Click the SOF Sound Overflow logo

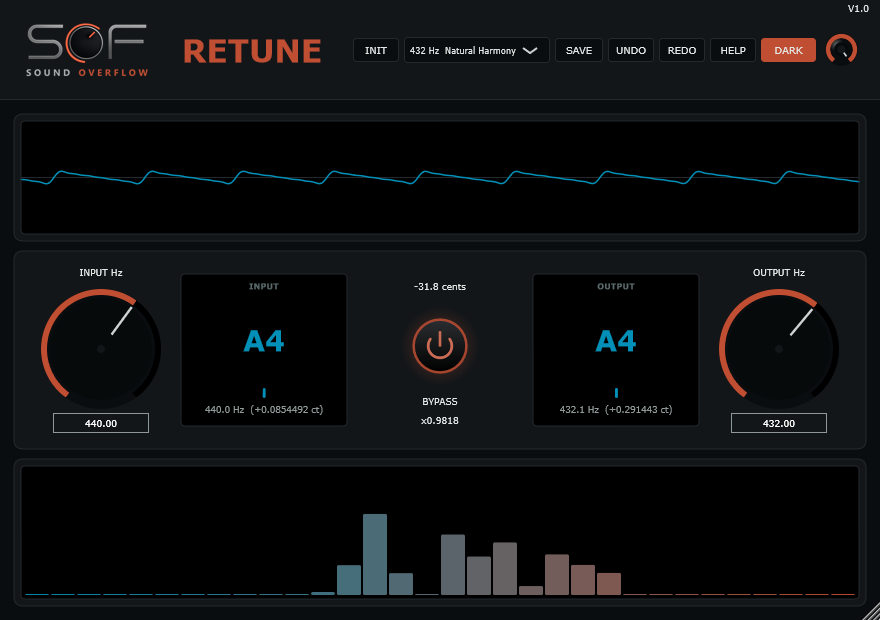pos(87,50)
